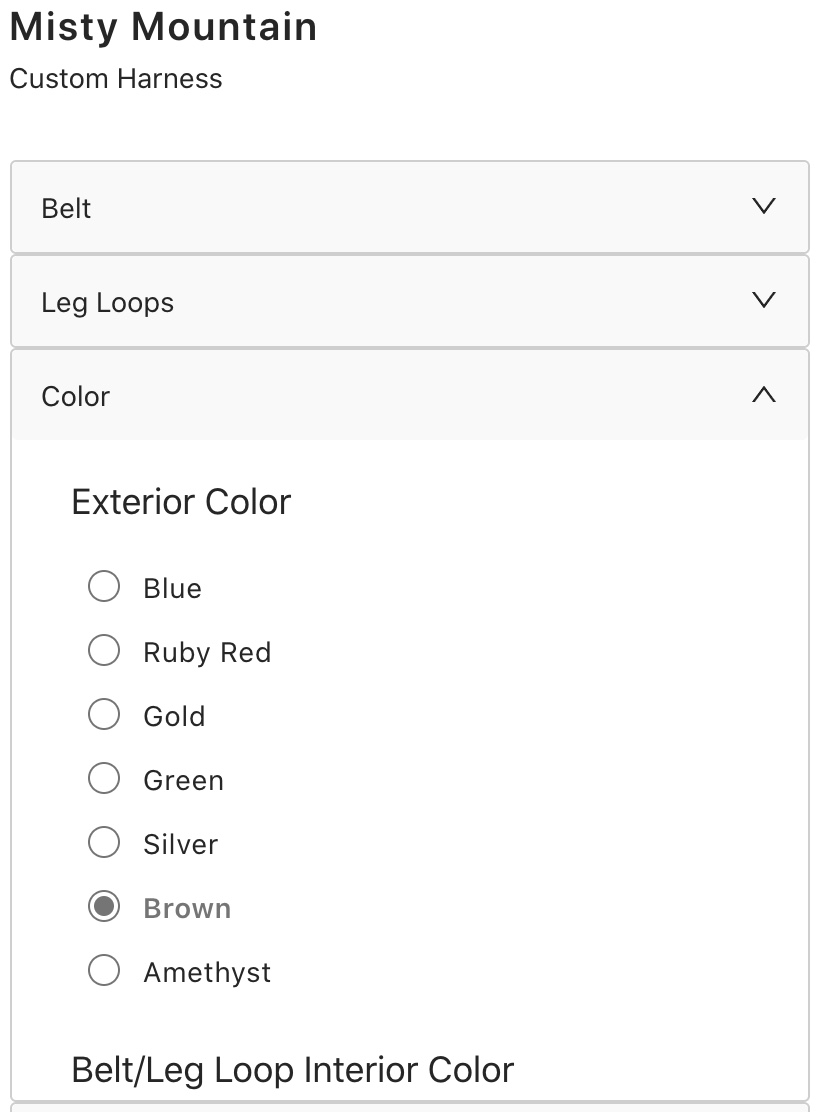Screen dimensions: 816x1112
Task: Select Blue exterior color radio button
Action: pos(104,586)
